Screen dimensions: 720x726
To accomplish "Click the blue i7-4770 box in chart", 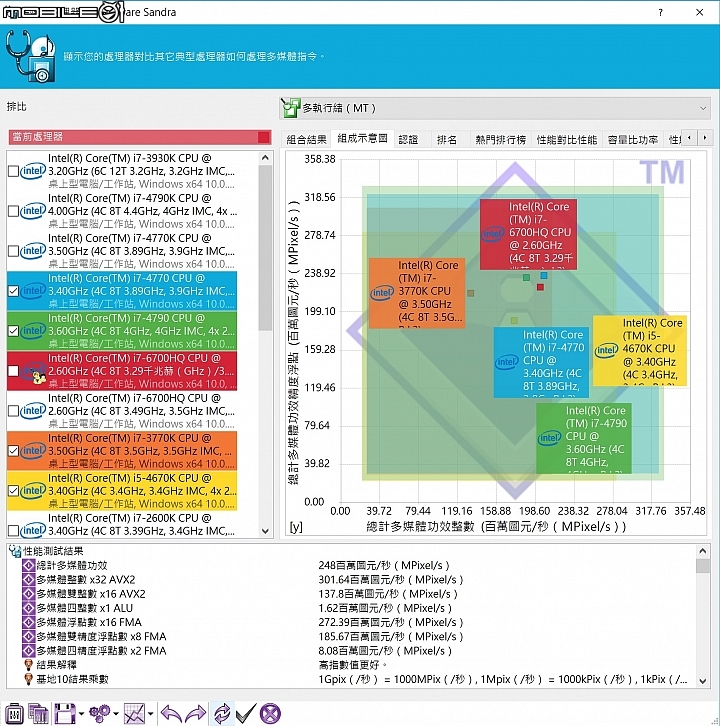I will (541, 363).
